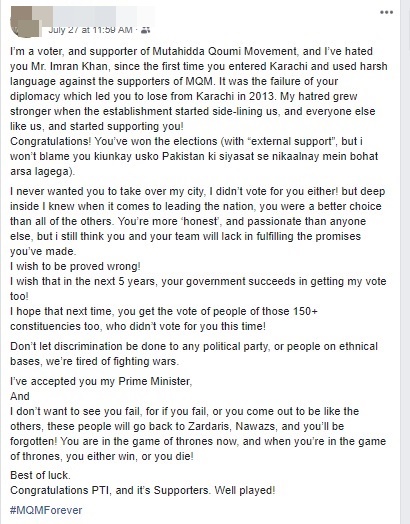
Task: Click the standalone word 'And'
Action: (x=20, y=396)
